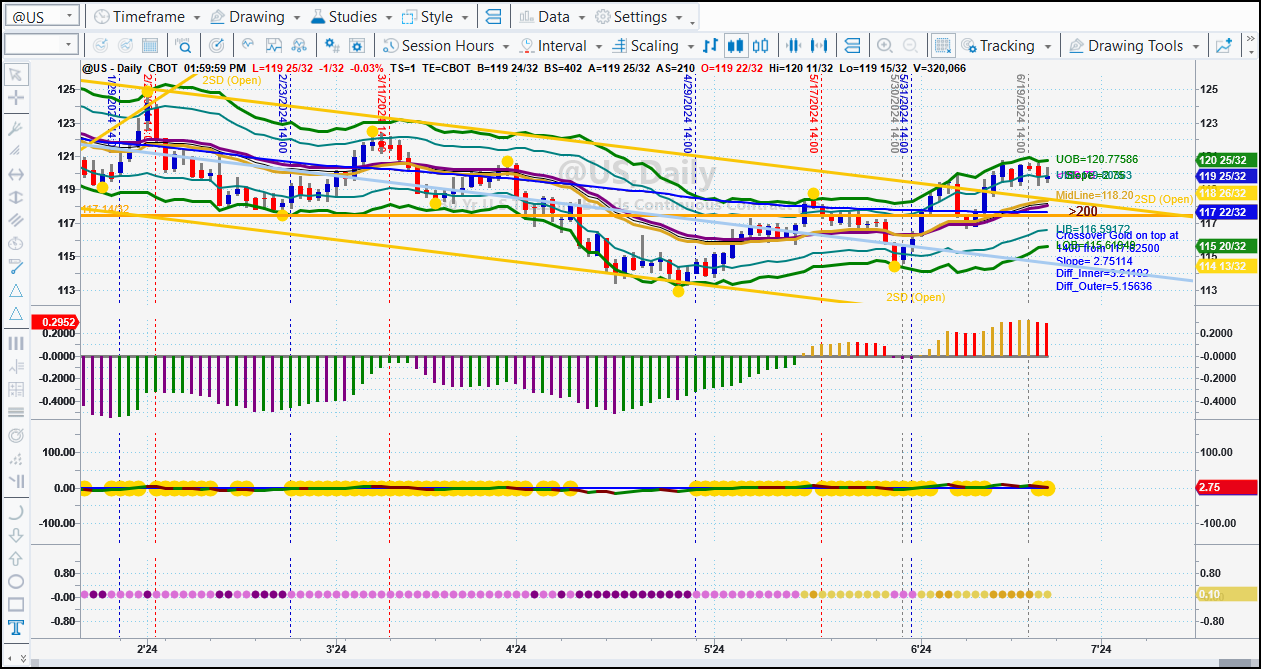1261x669 pixels.
Task: Select the parallel lines channel tool
Action: 16,220
